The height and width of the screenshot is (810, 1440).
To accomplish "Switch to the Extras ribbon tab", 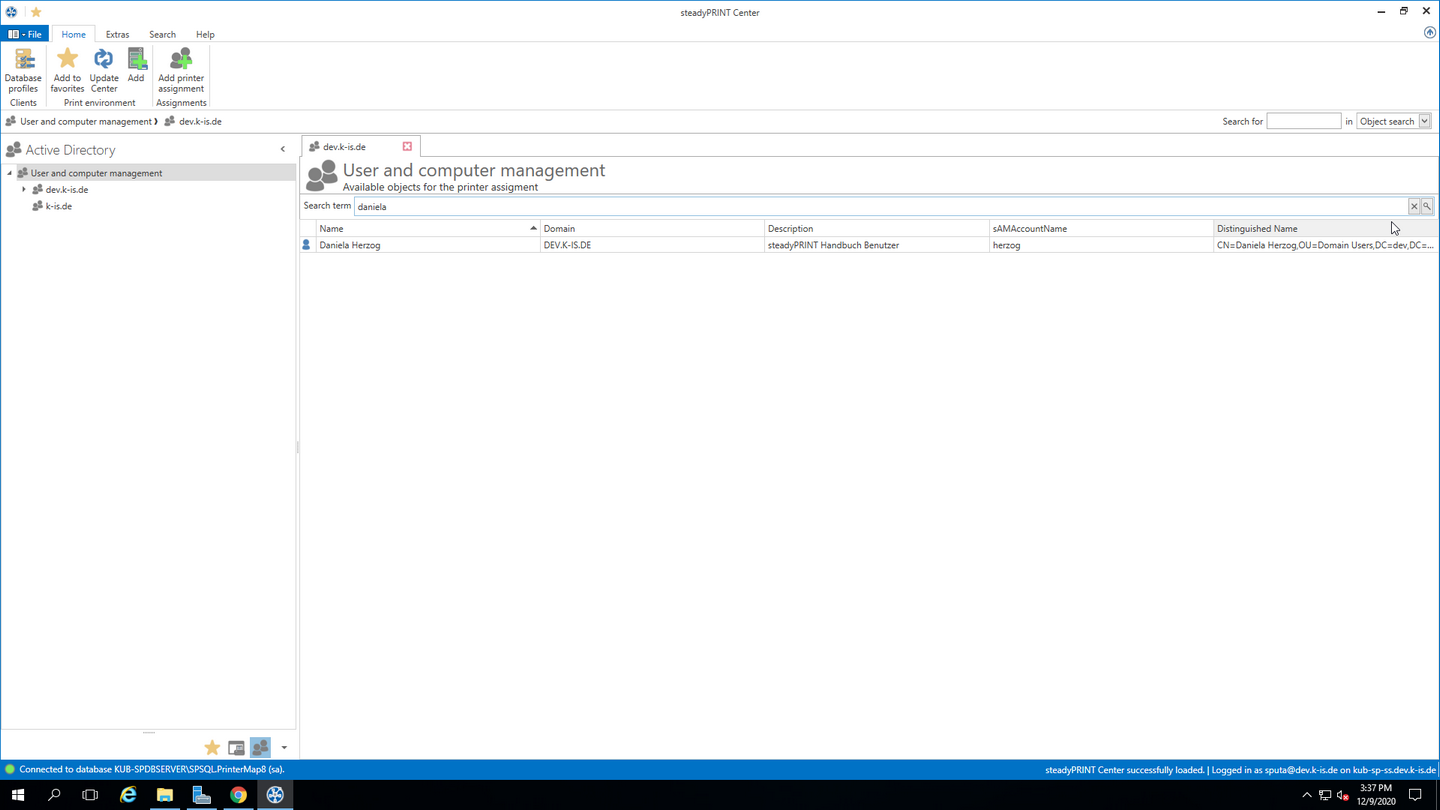I will 117,34.
